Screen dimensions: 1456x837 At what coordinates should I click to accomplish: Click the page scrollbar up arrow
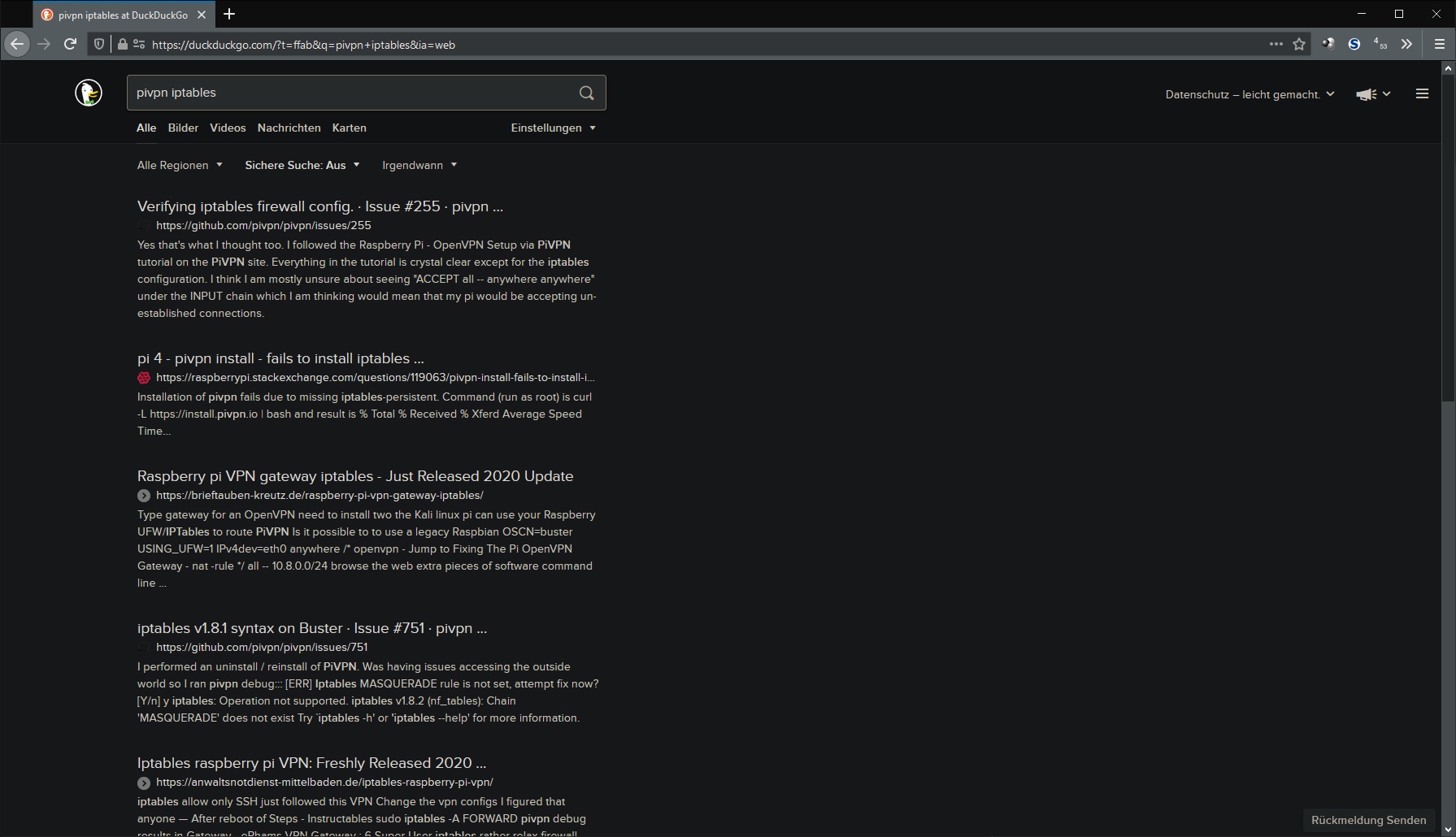1448,69
